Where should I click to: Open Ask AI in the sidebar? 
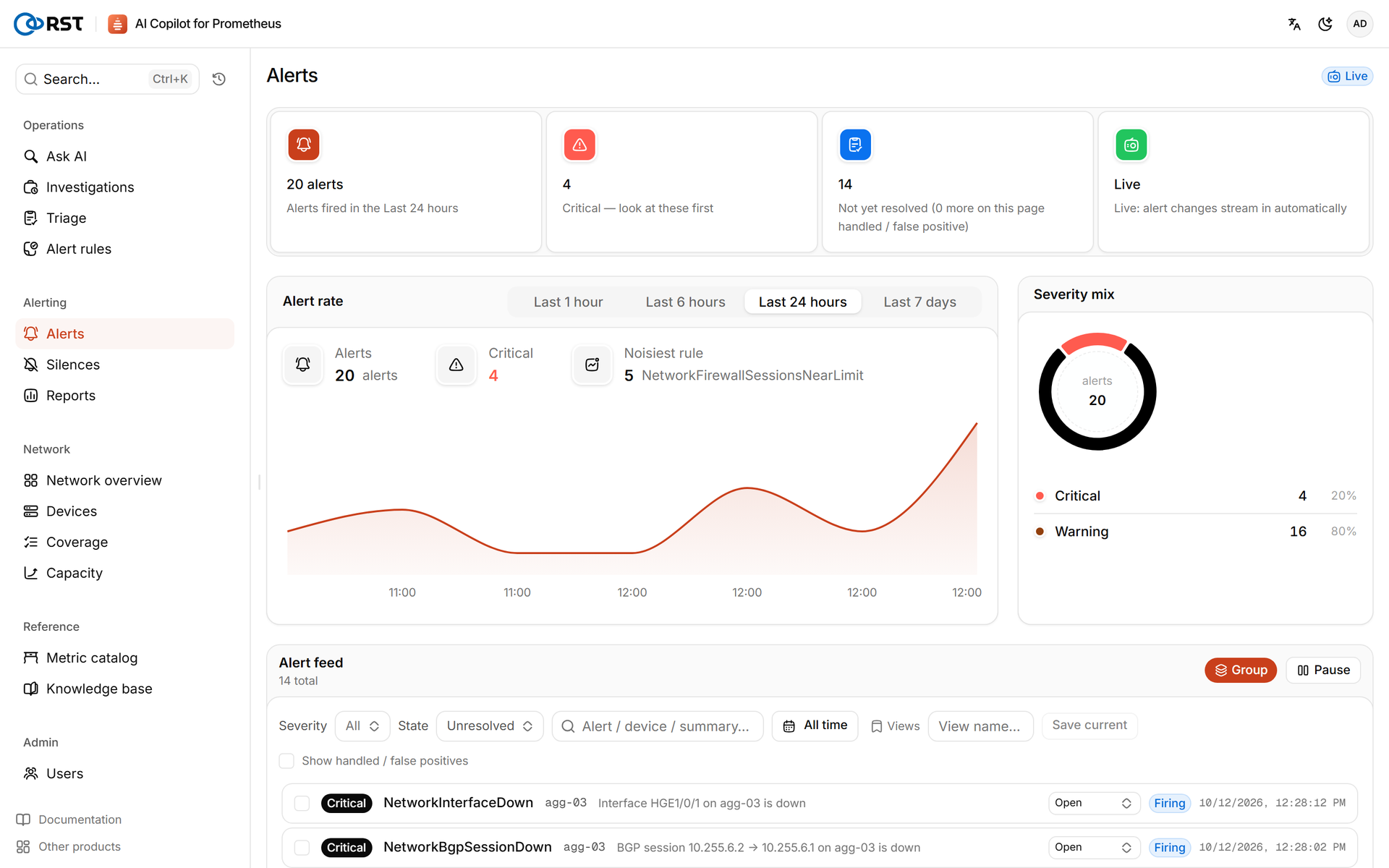tap(125, 156)
